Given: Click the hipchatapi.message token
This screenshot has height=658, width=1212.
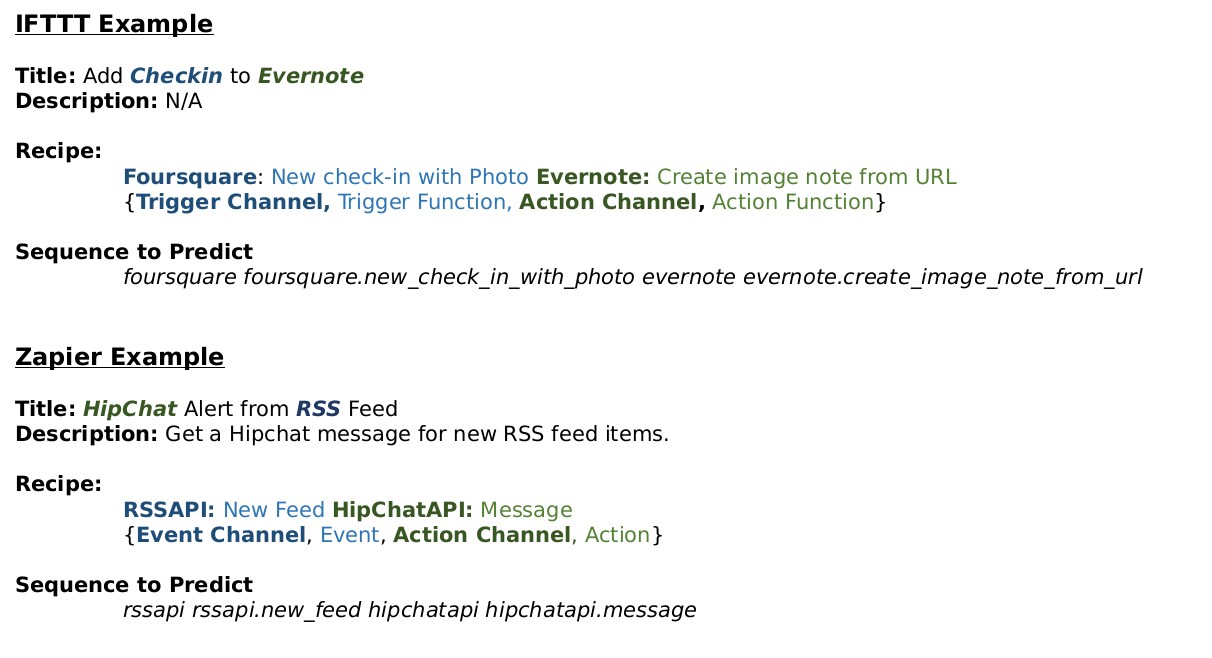Looking at the screenshot, I should 591,610.
